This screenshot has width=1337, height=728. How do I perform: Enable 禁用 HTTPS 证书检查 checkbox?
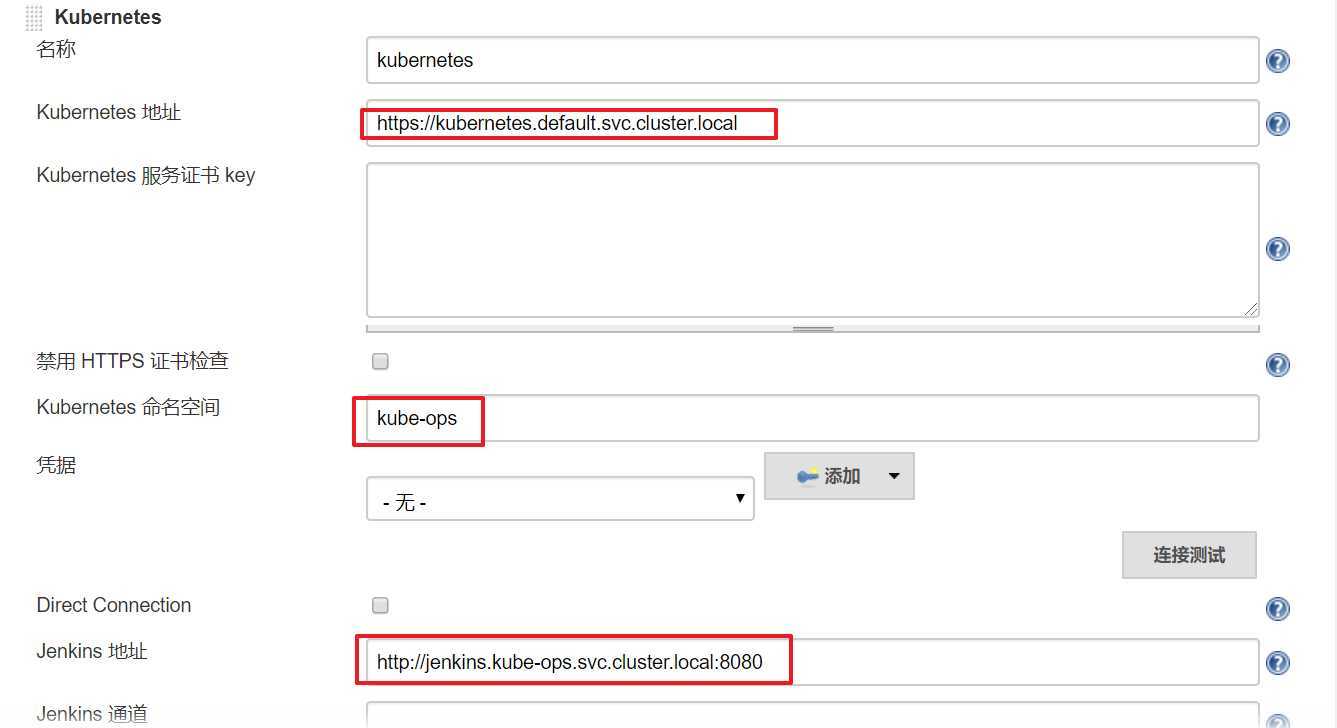coord(380,361)
